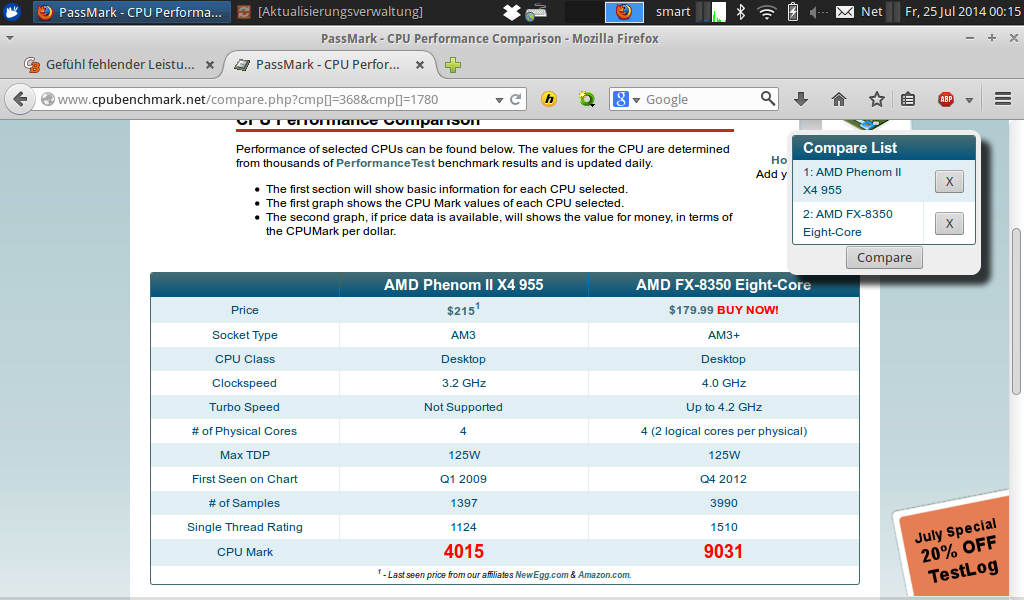Click the BUY NOW! link

coord(748,310)
